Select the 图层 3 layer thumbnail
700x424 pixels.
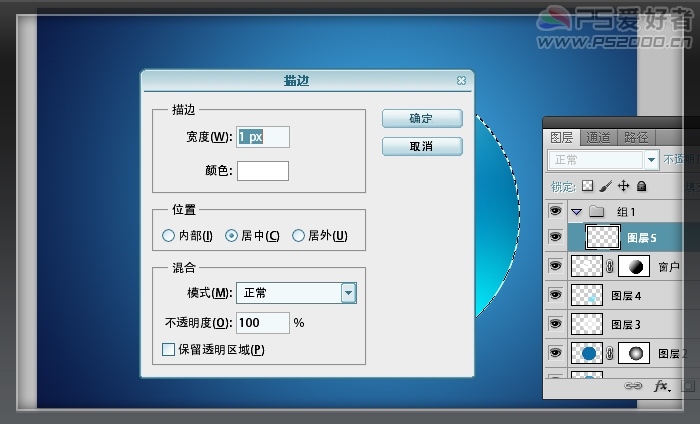pos(587,324)
